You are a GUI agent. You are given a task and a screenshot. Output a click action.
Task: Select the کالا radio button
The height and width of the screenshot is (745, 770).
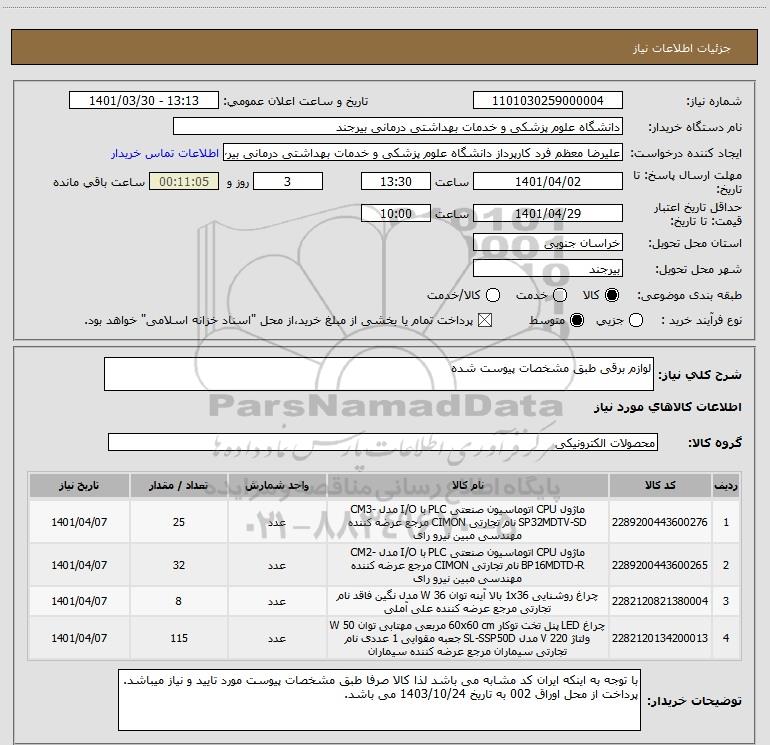point(612,295)
